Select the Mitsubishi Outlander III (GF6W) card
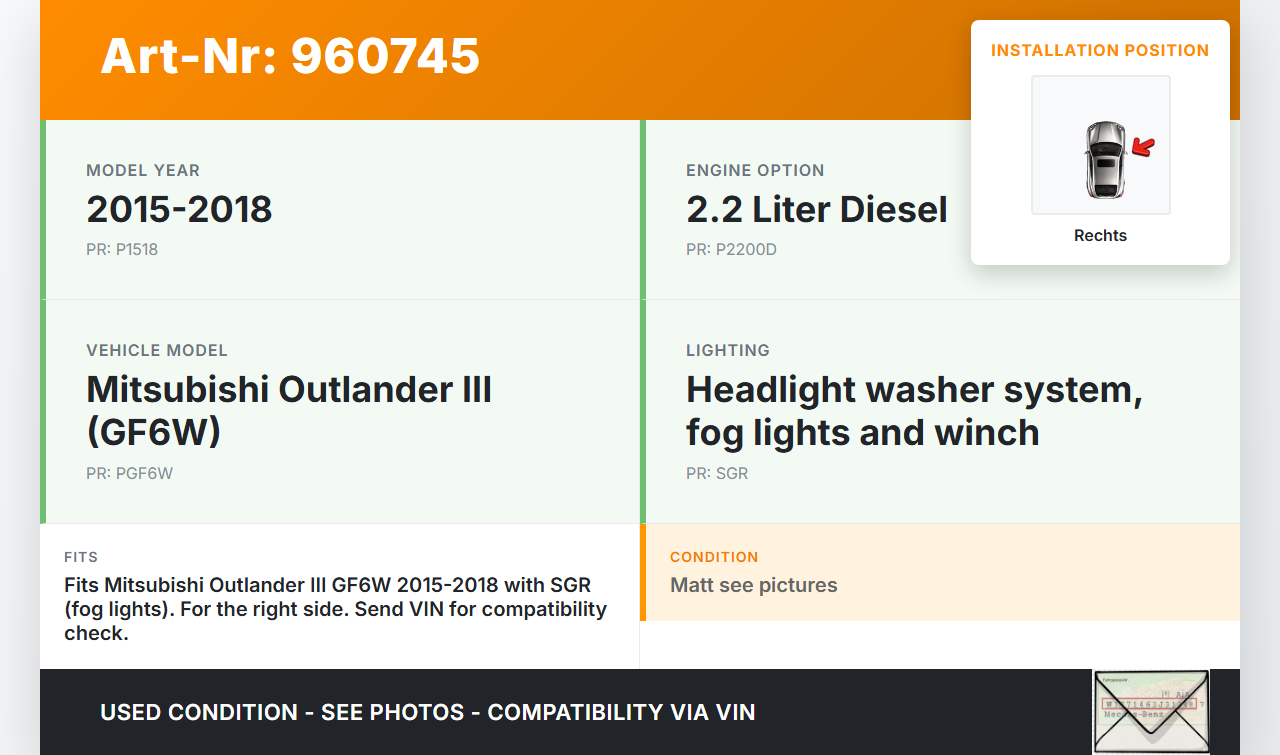 [x=340, y=412]
